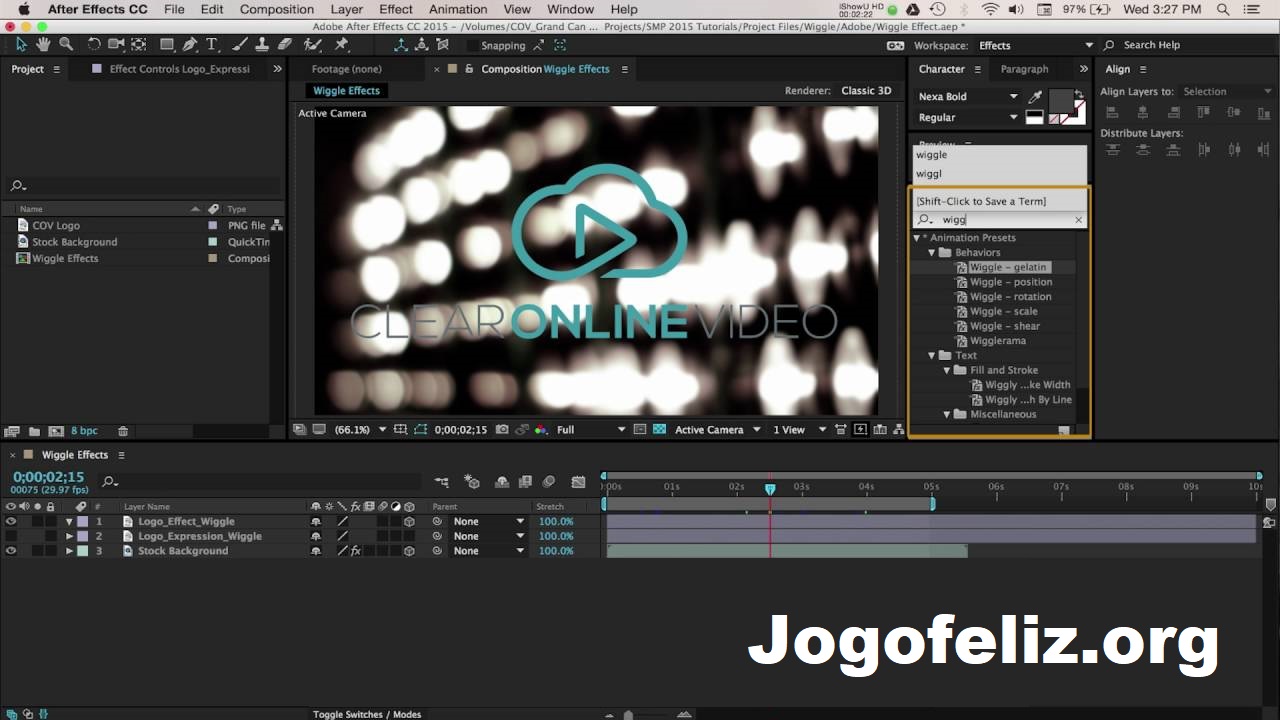Toggle Motion Blur timeline switch

tap(548, 482)
